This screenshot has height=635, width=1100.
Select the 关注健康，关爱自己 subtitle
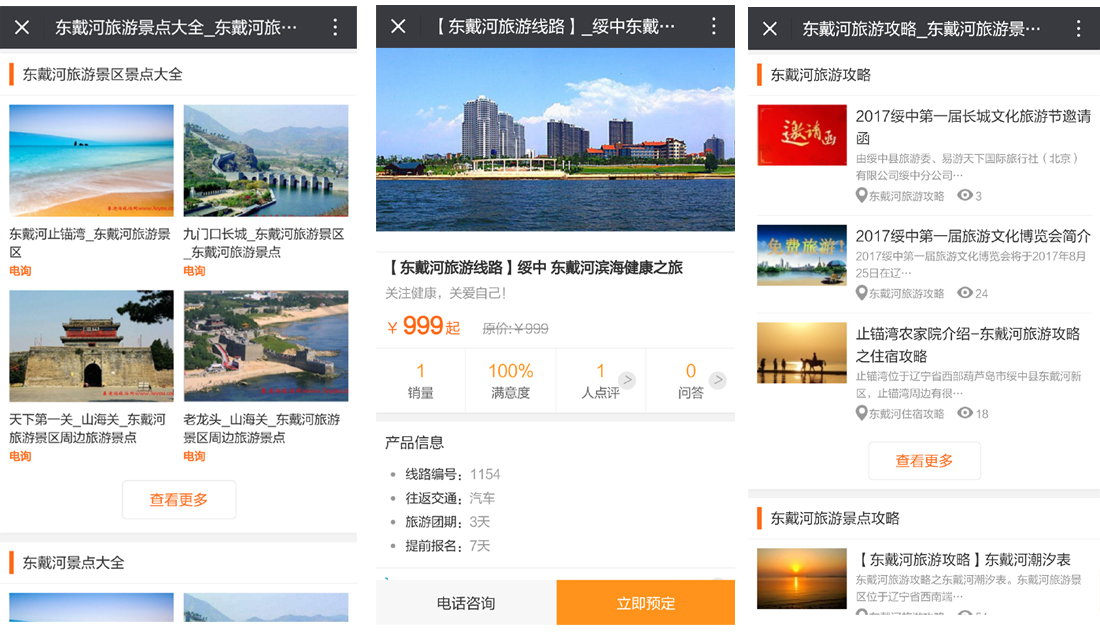(x=445, y=293)
